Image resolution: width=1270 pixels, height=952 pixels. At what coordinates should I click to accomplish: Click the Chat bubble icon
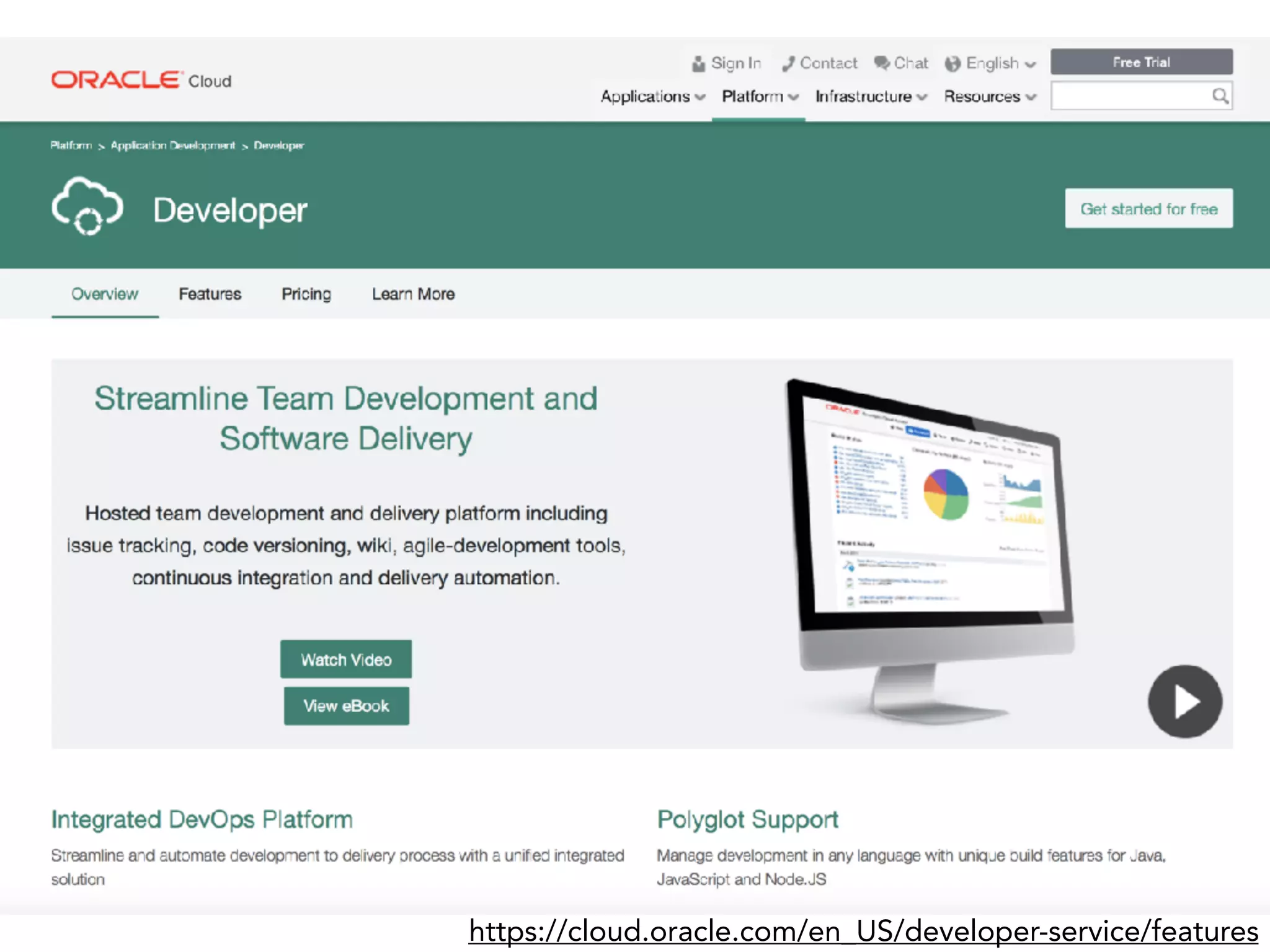pos(882,63)
